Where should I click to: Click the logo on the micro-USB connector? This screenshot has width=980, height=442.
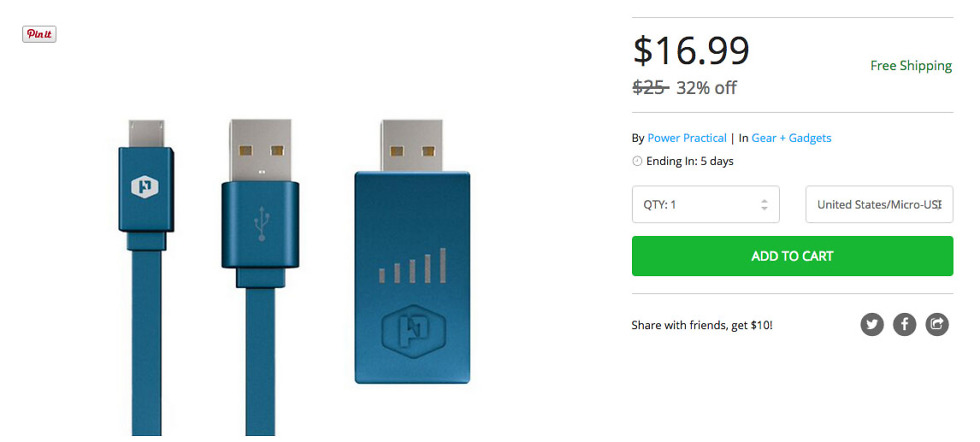tap(145, 186)
